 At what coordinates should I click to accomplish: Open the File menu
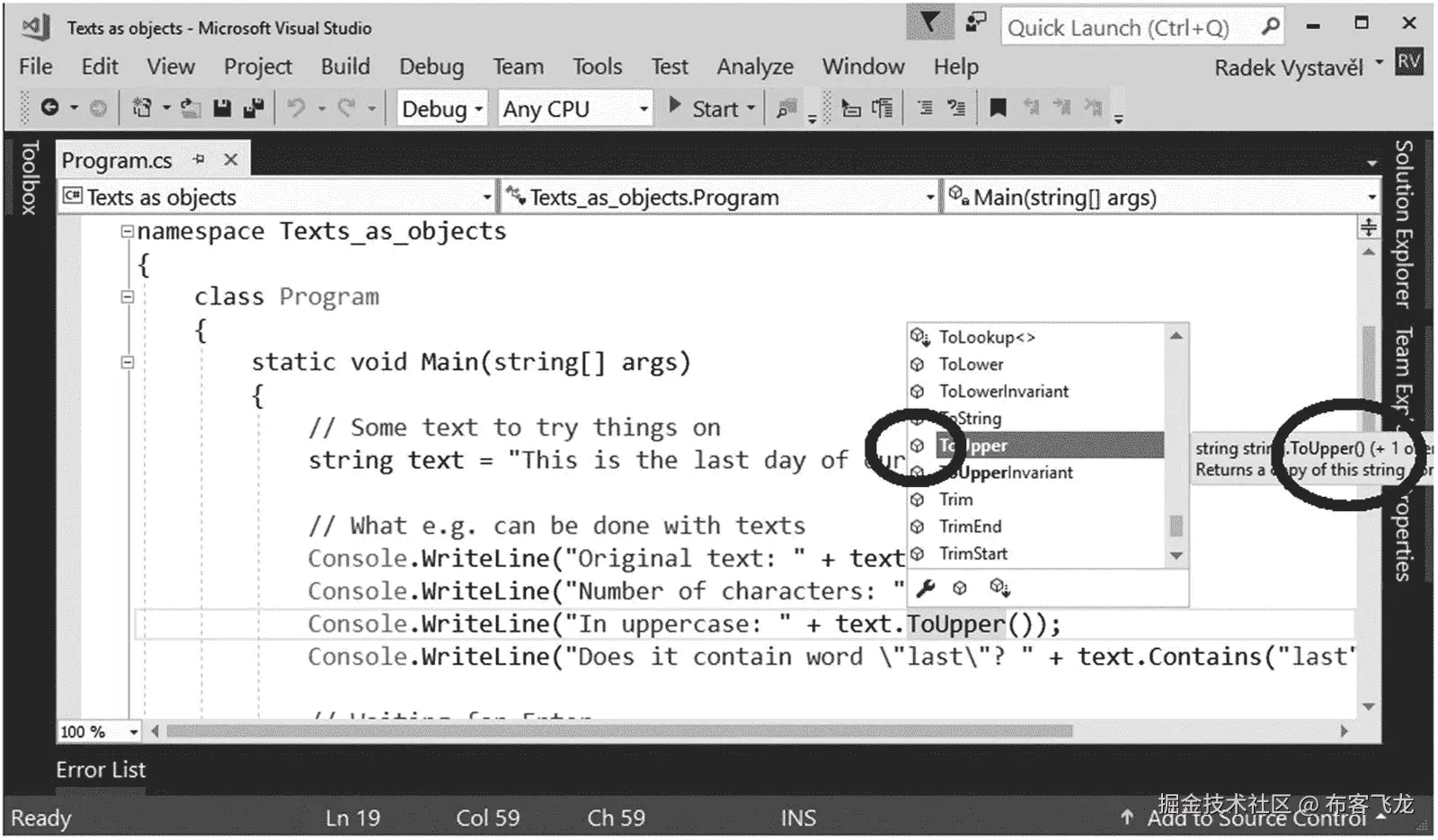coord(36,66)
